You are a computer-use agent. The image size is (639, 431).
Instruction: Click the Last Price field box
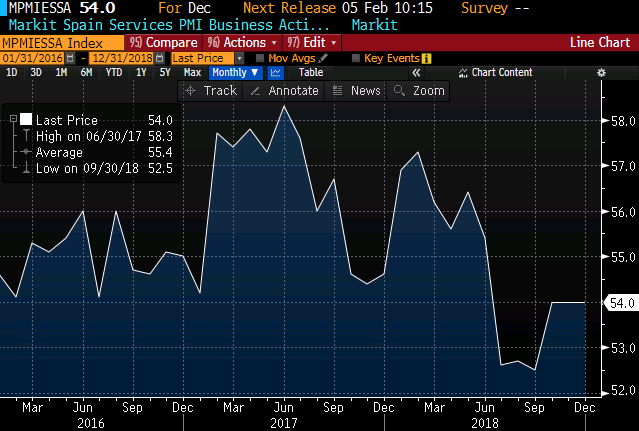203,58
